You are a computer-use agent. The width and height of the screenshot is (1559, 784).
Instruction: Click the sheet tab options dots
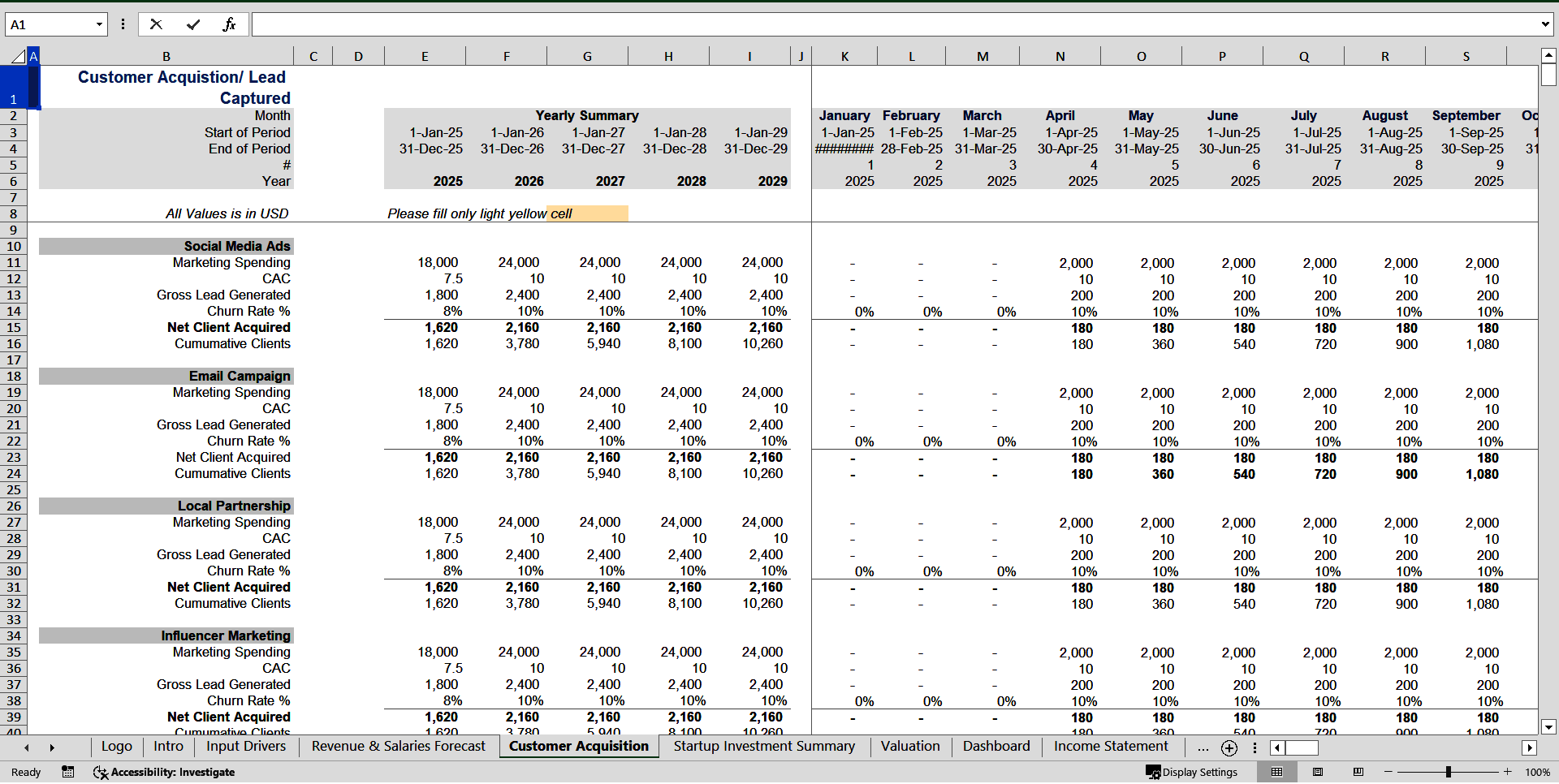[x=1255, y=747]
